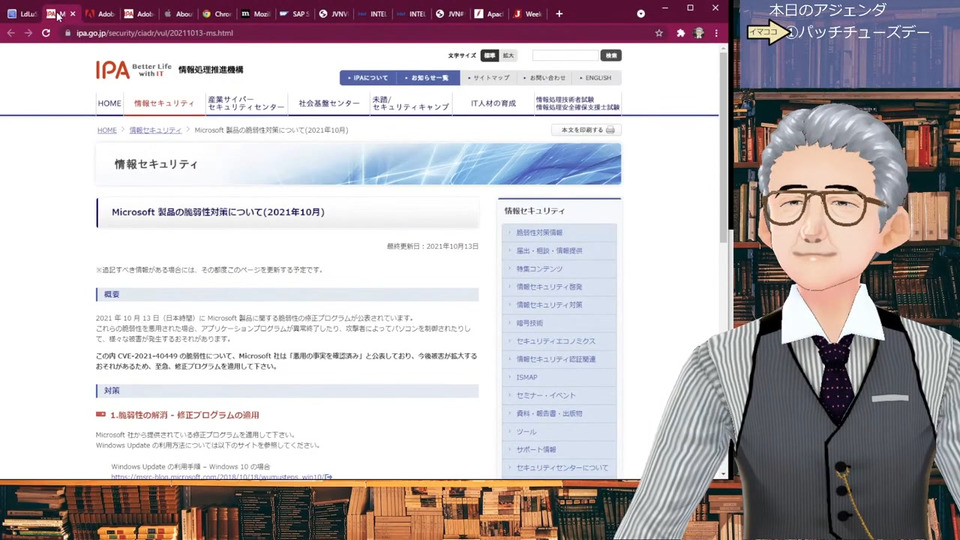Screen dimensions: 960x540
Task: Switch to the SAP tab
Action: click(x=294, y=13)
